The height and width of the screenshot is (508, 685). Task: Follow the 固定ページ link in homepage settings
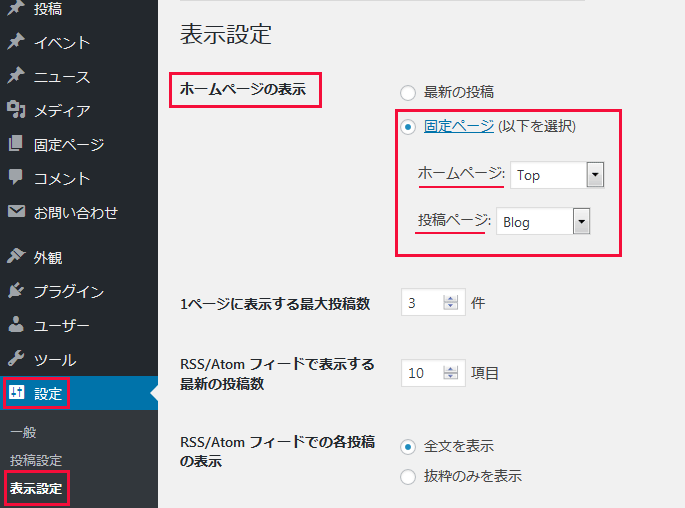click(458, 126)
